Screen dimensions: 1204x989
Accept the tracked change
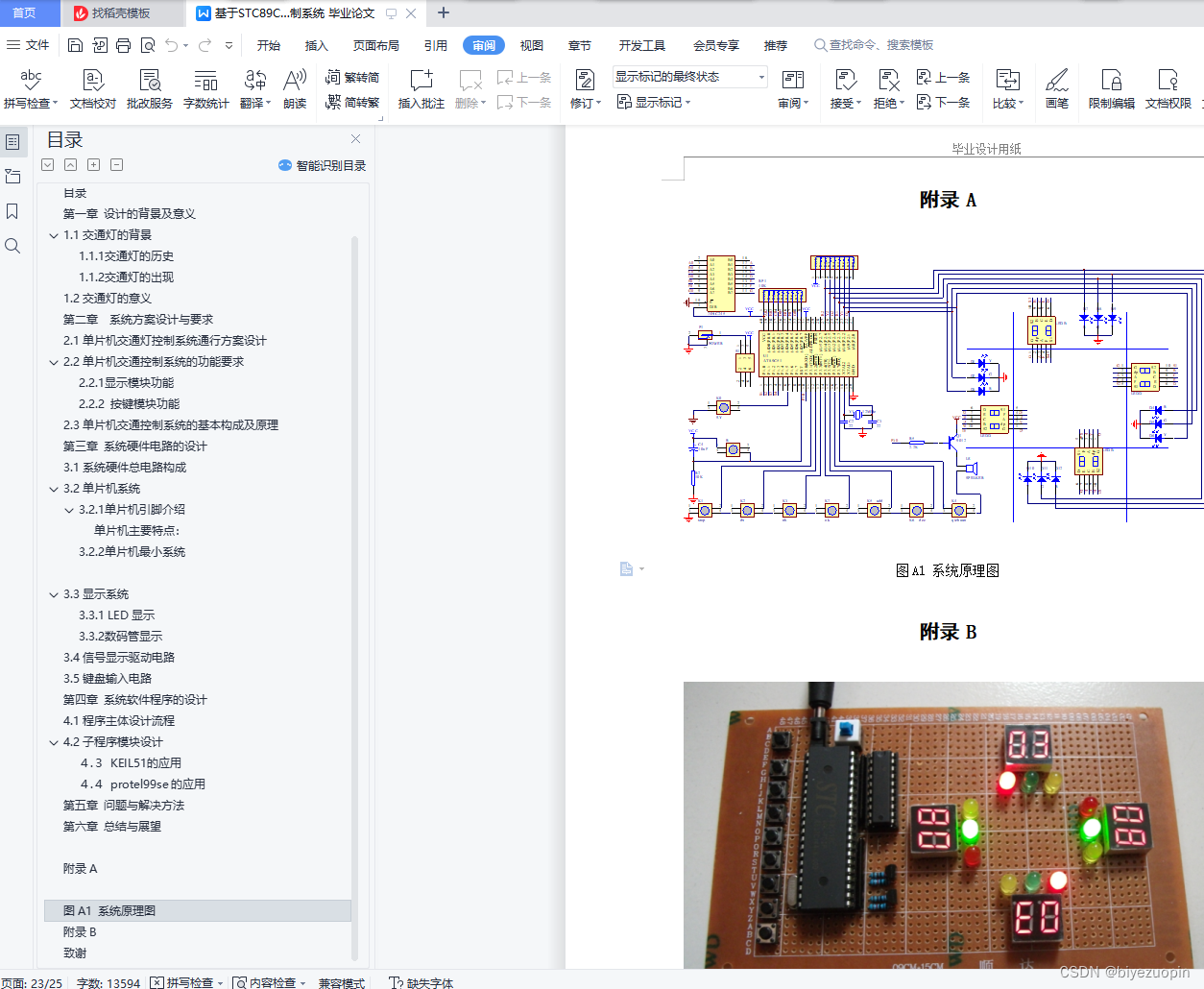[846, 88]
